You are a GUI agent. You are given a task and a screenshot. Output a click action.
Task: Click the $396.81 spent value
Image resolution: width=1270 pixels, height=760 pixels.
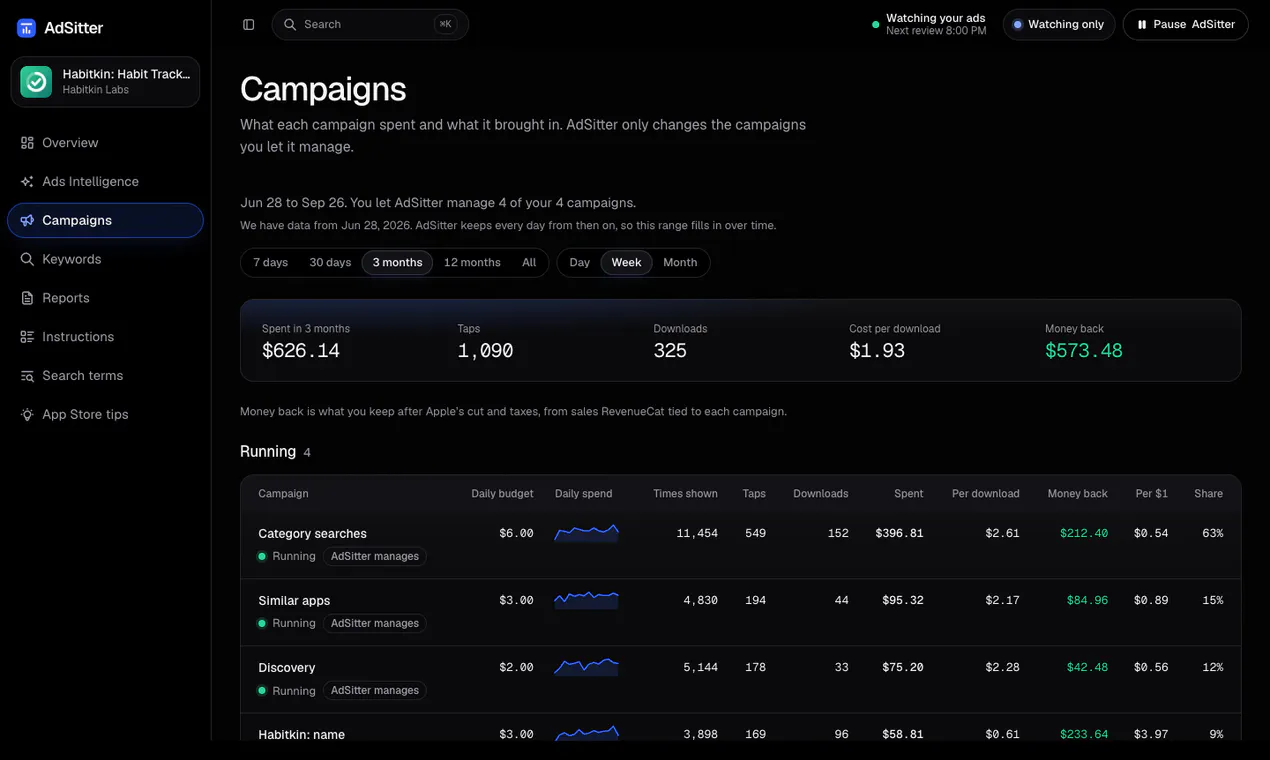tap(899, 534)
